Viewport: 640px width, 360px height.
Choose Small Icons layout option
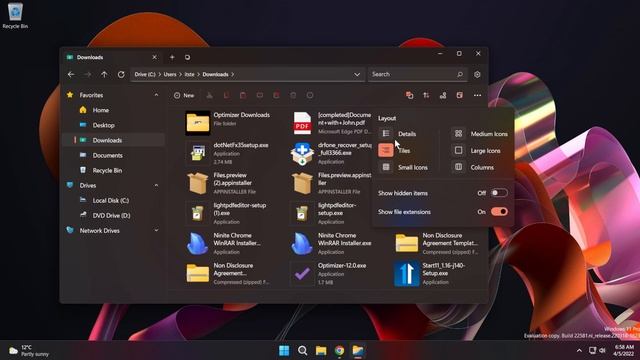pos(413,167)
